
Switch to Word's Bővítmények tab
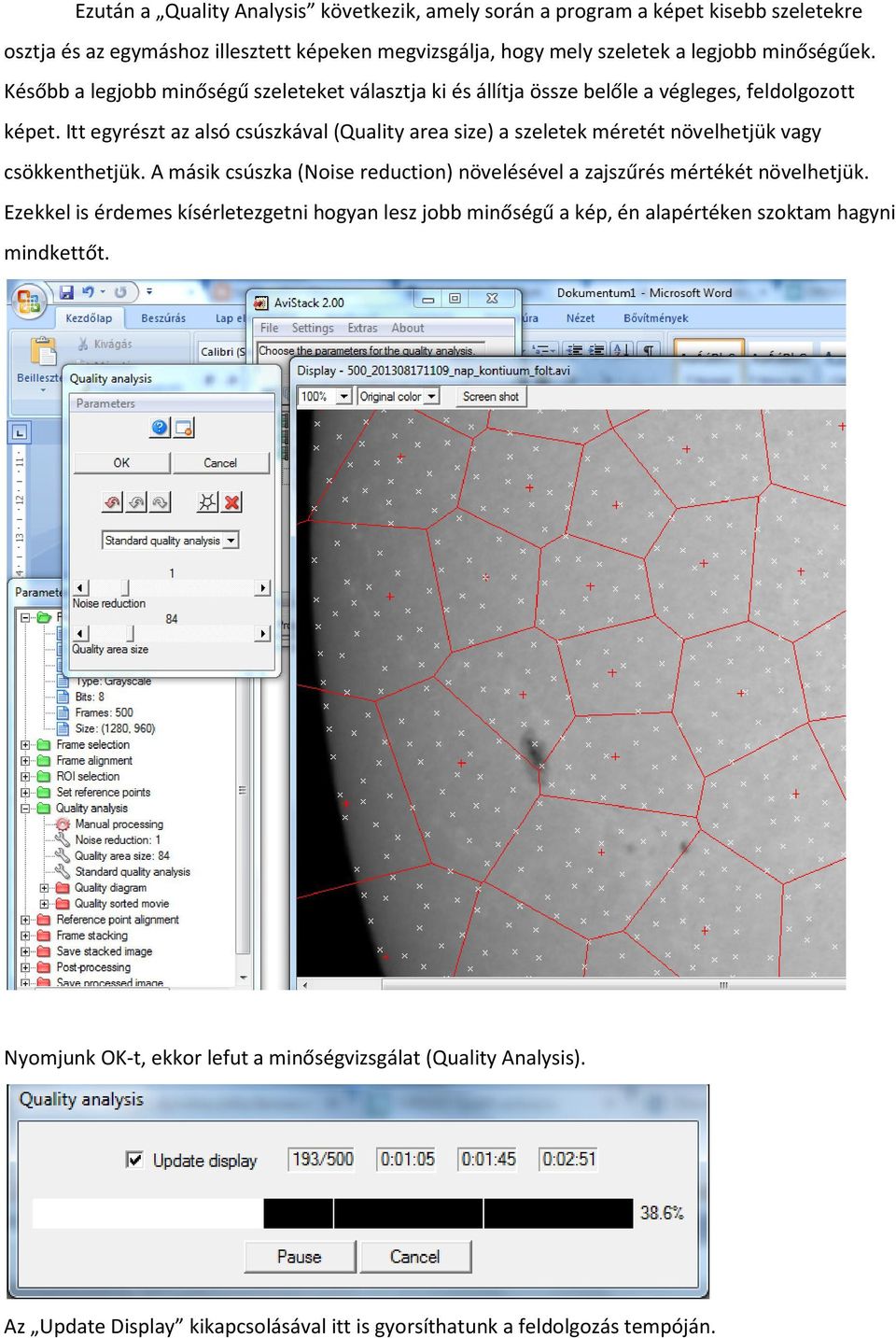(x=656, y=318)
